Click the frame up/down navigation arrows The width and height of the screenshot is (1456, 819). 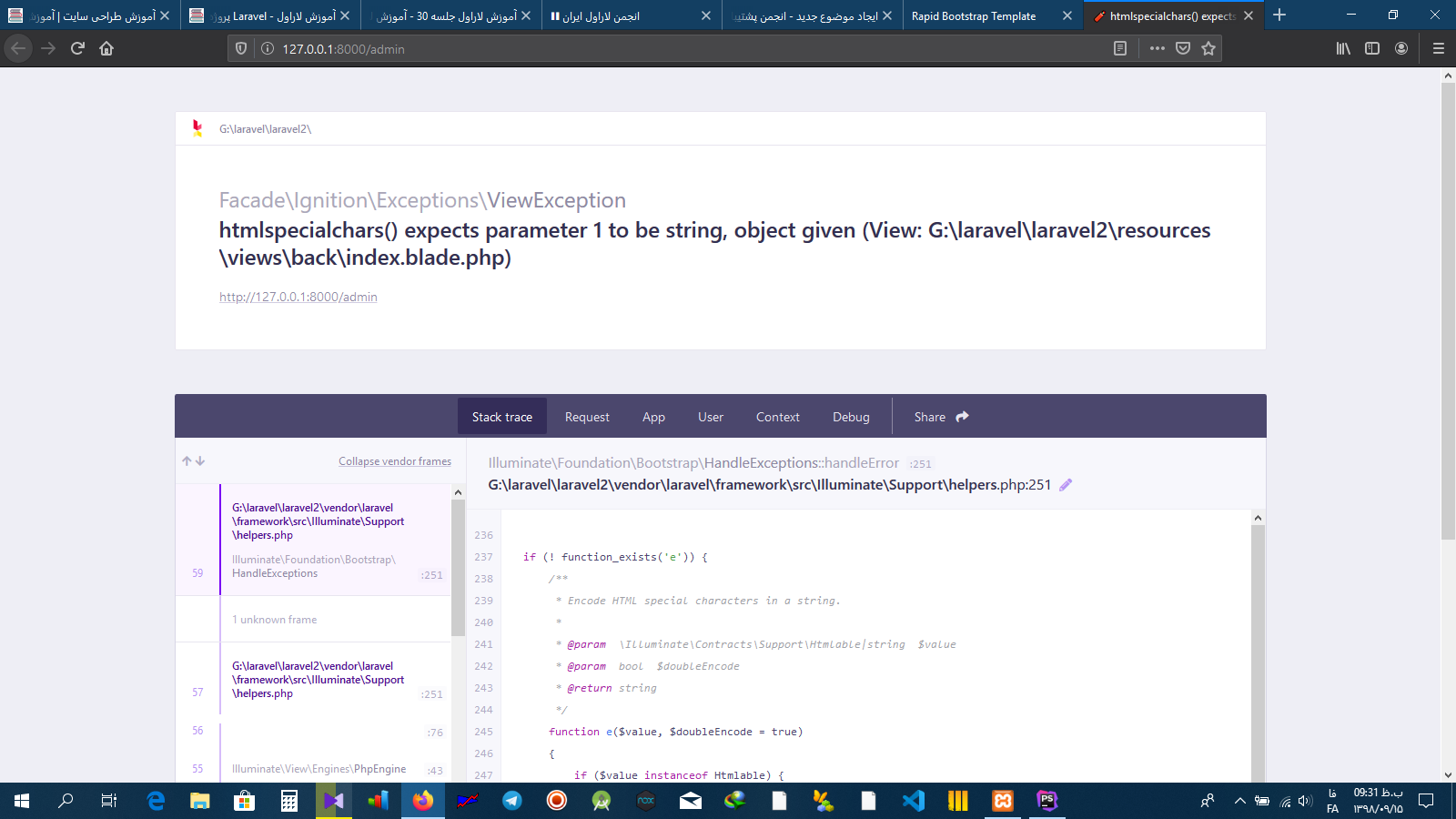tap(193, 461)
